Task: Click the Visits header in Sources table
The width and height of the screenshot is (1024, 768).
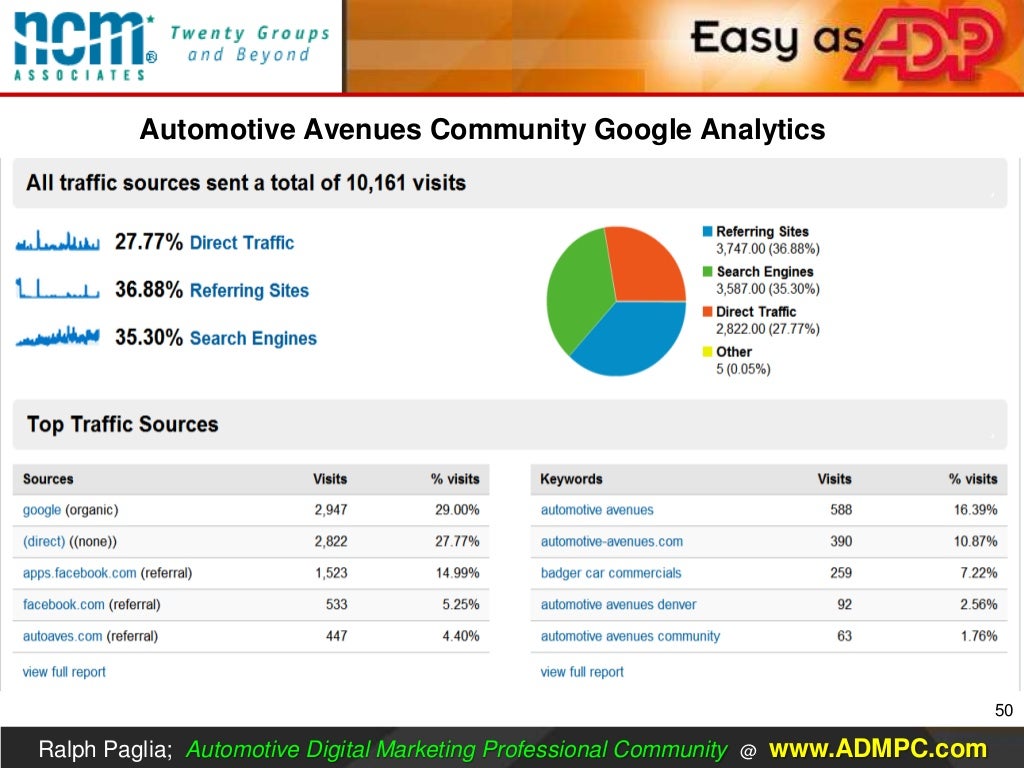Action: [330, 479]
